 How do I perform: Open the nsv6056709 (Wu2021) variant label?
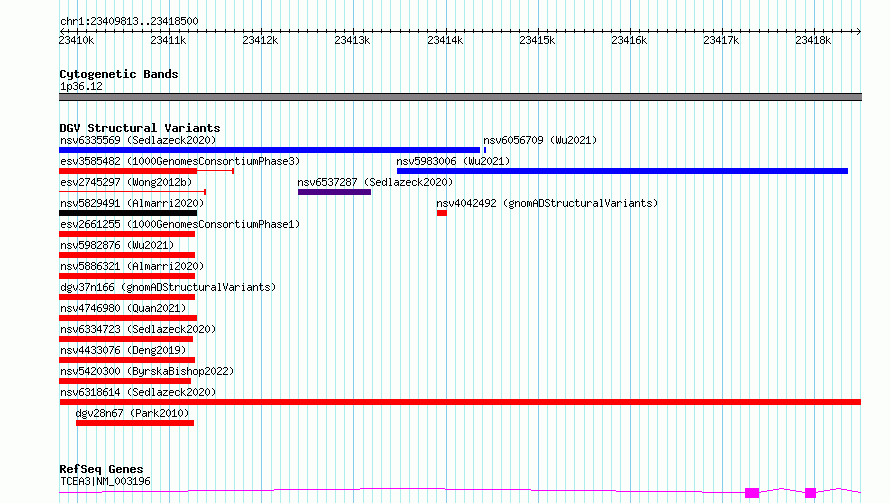tap(540, 140)
